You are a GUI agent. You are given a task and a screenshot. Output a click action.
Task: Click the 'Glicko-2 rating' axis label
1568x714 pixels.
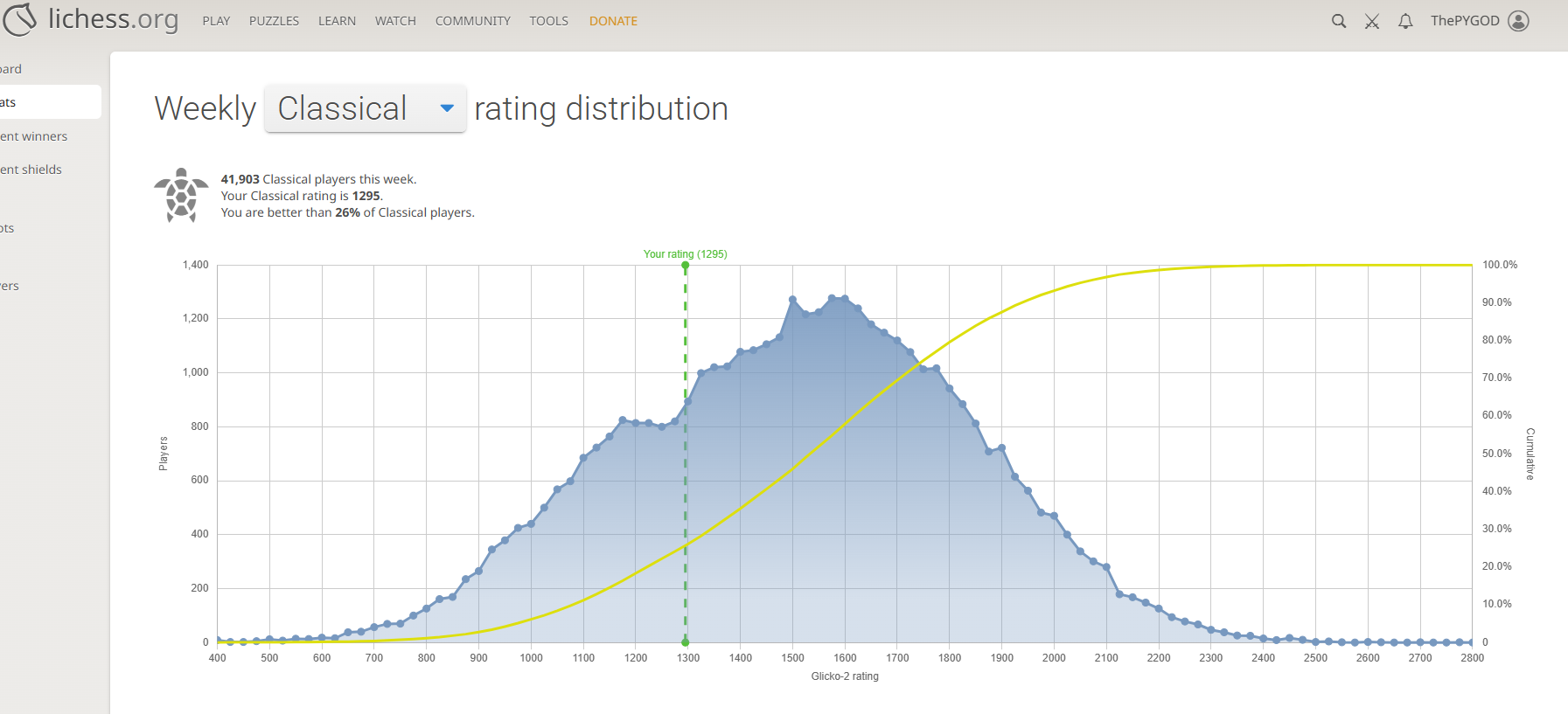(x=845, y=676)
